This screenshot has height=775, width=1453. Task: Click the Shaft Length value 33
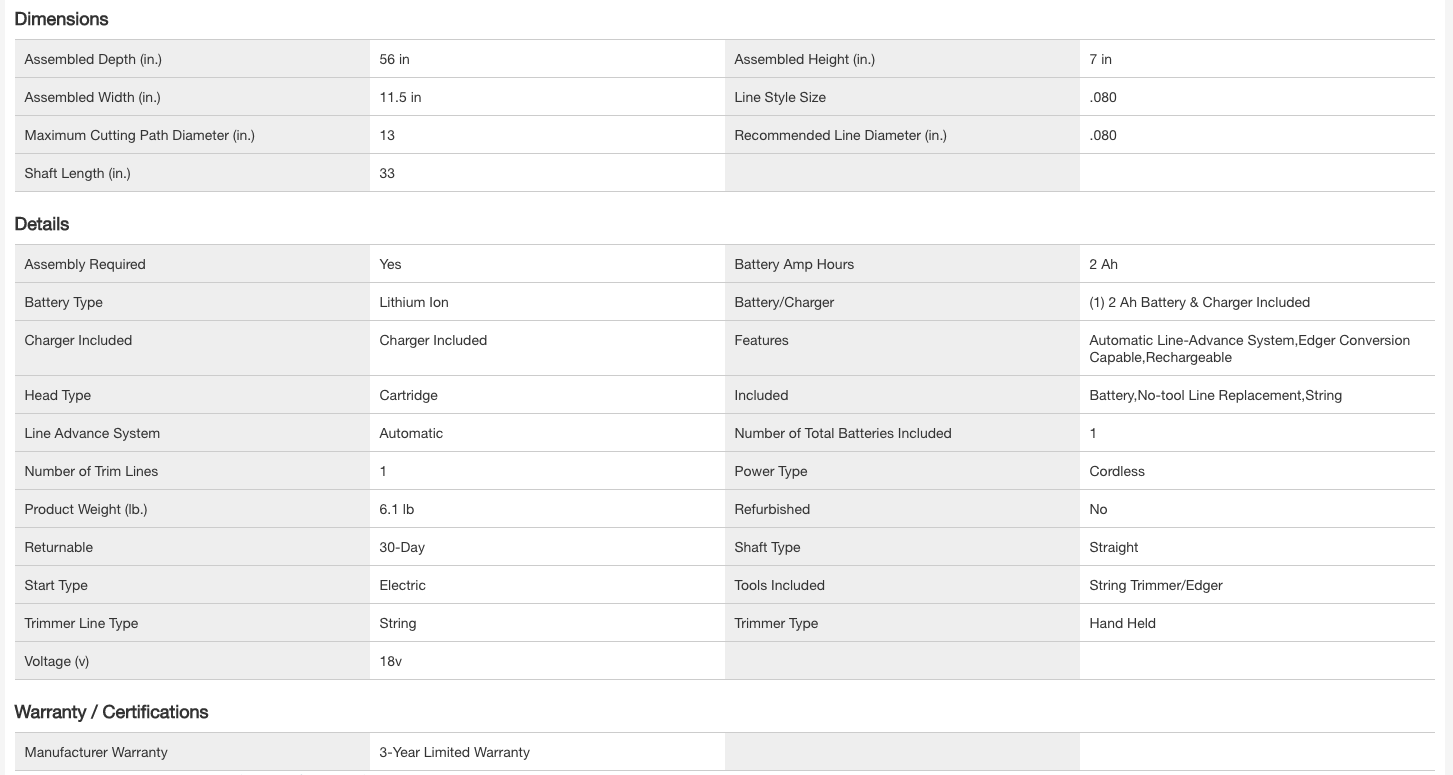click(x=387, y=173)
